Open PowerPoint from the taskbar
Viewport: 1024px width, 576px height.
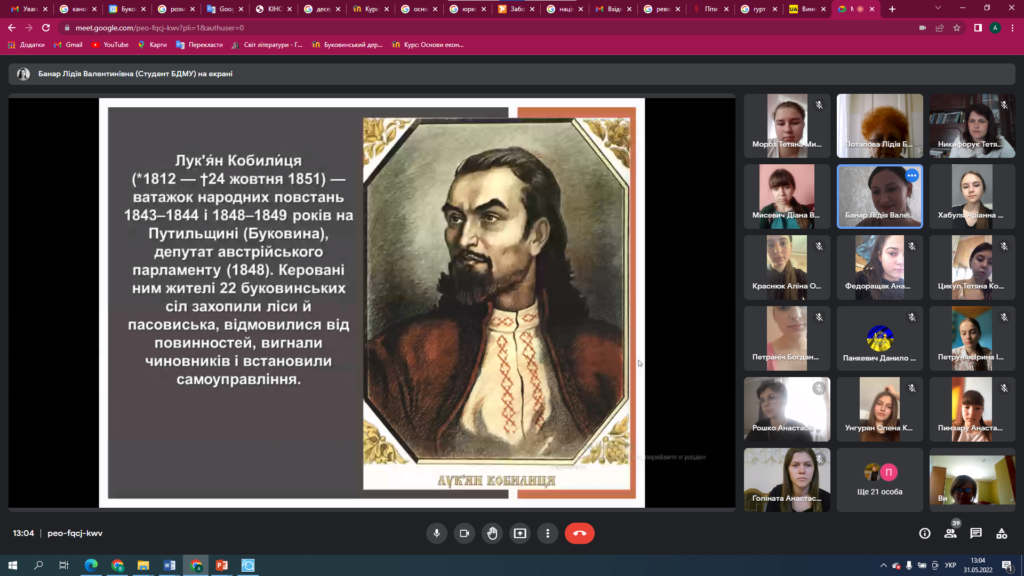pyautogui.click(x=221, y=566)
